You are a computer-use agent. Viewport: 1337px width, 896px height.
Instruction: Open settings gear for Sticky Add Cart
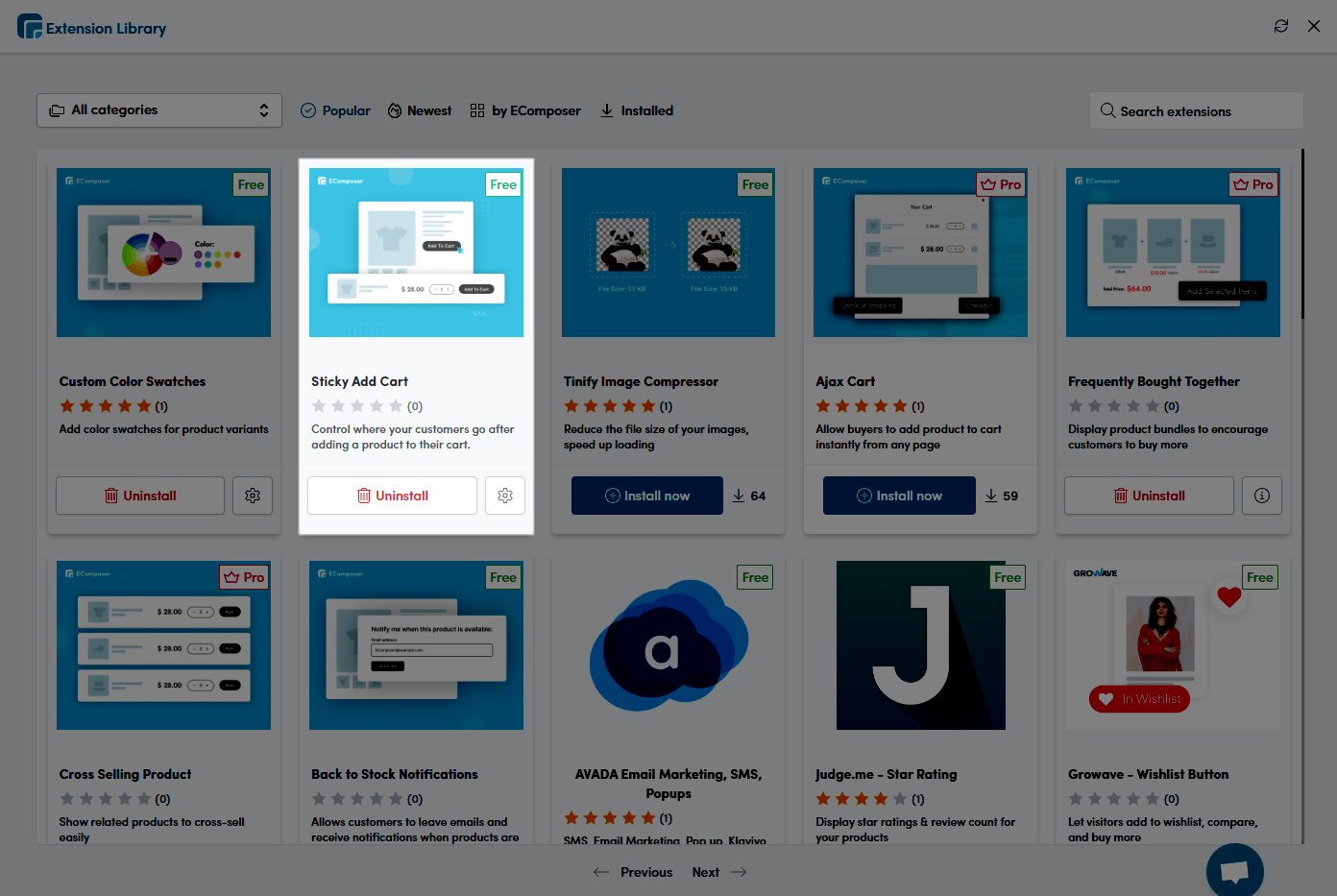pyautogui.click(x=505, y=496)
